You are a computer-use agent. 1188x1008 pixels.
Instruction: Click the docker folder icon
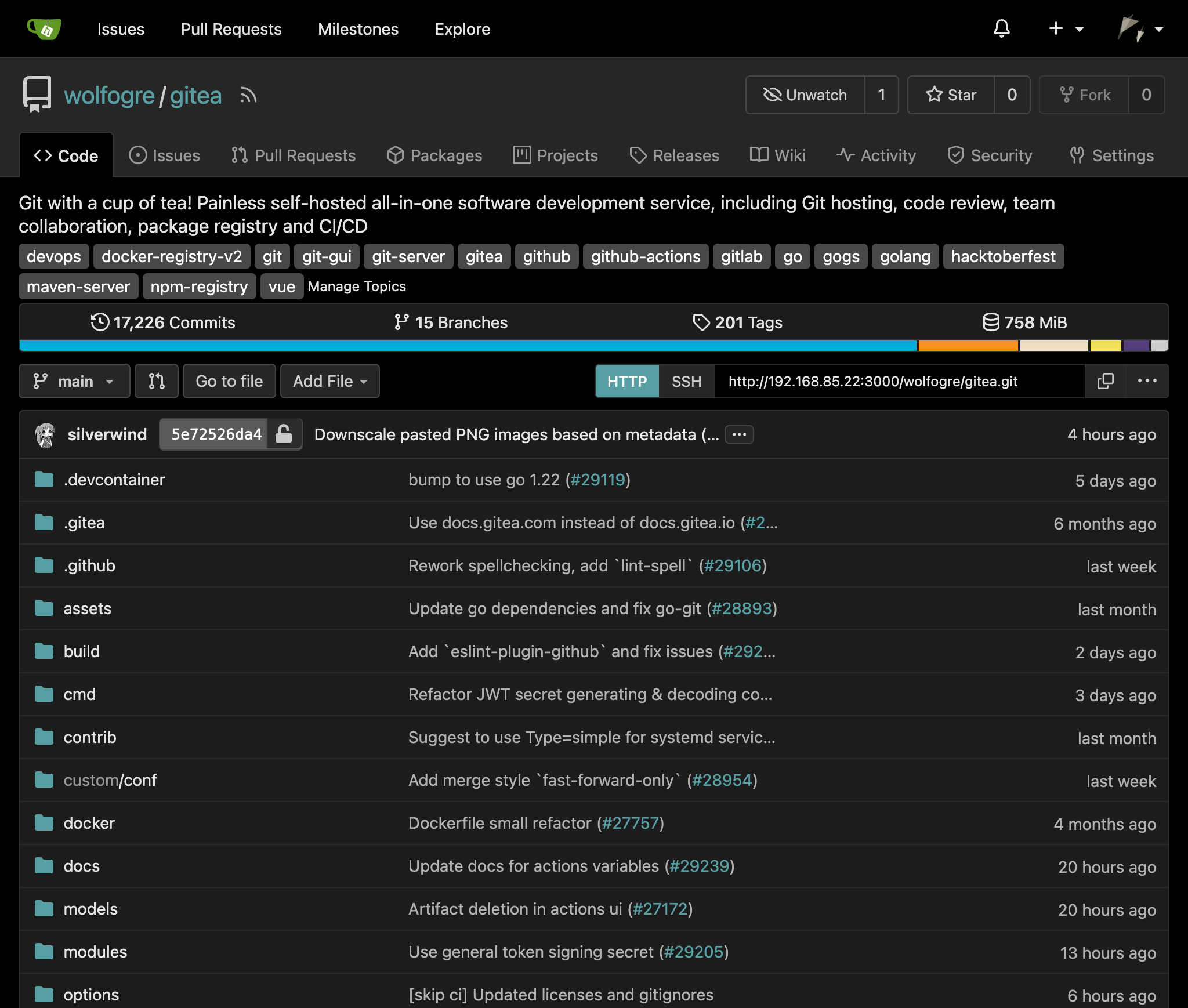coord(44,823)
